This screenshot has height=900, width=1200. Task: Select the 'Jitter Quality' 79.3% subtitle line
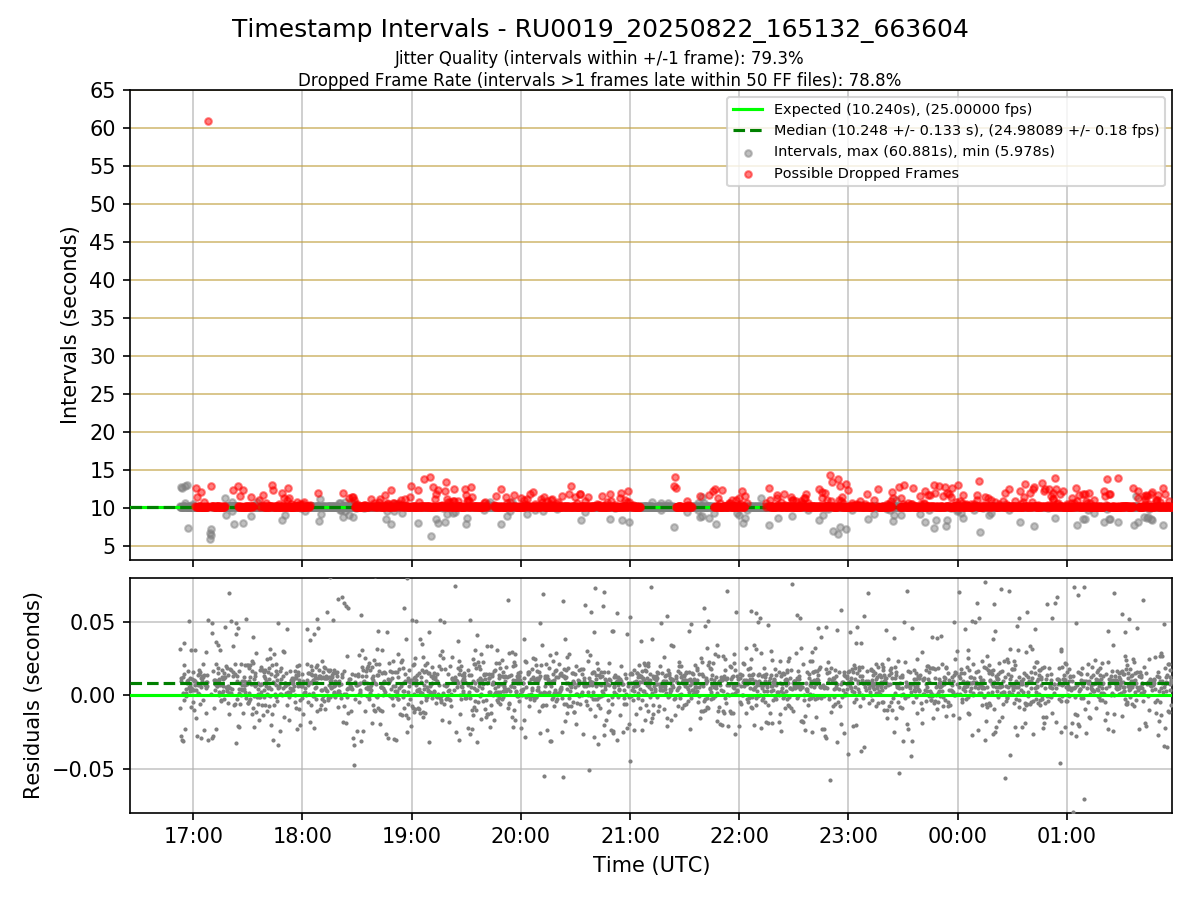600,58
